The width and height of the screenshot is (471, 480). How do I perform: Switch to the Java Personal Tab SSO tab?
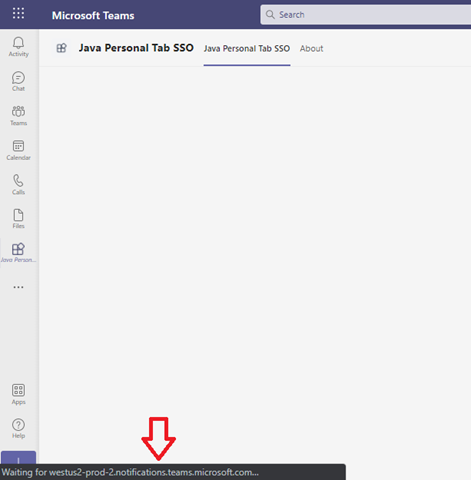247,49
